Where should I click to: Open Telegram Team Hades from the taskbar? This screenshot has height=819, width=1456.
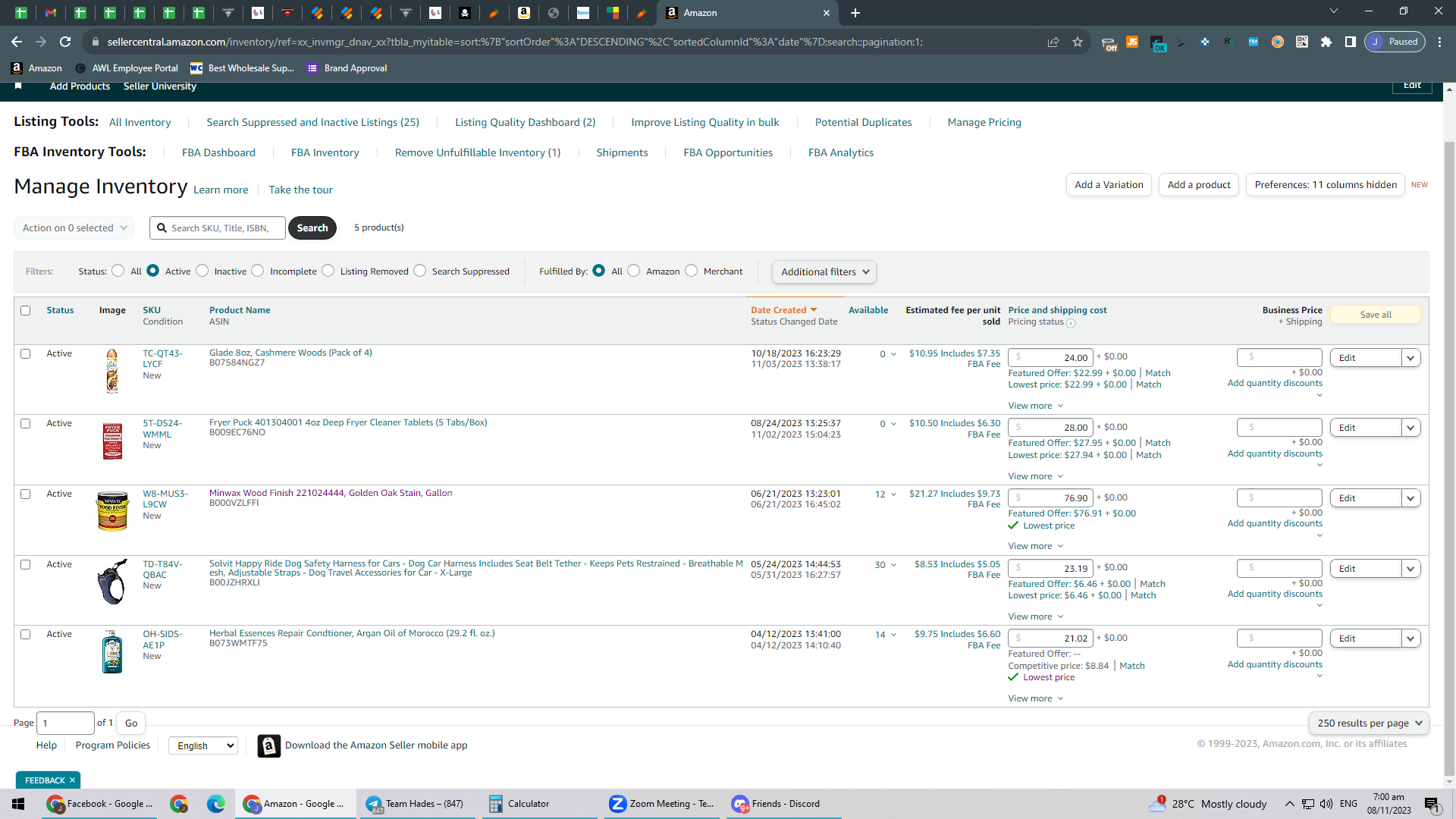point(416,804)
